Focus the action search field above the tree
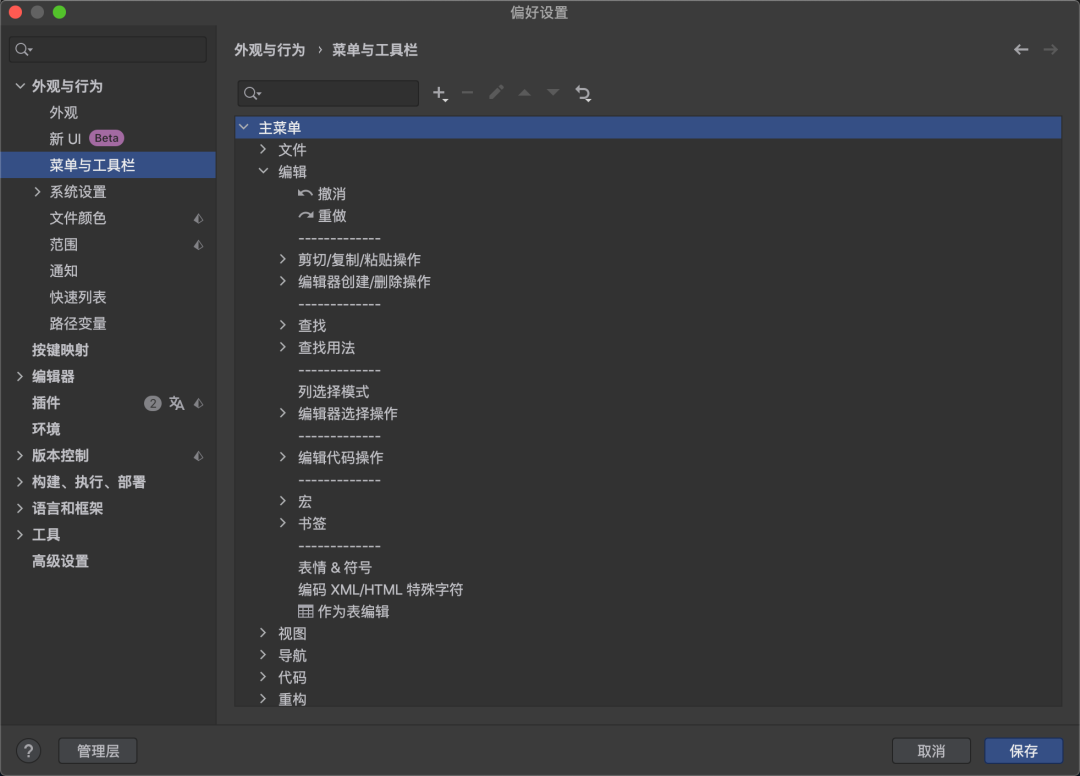This screenshot has height=776, width=1080. [328, 93]
